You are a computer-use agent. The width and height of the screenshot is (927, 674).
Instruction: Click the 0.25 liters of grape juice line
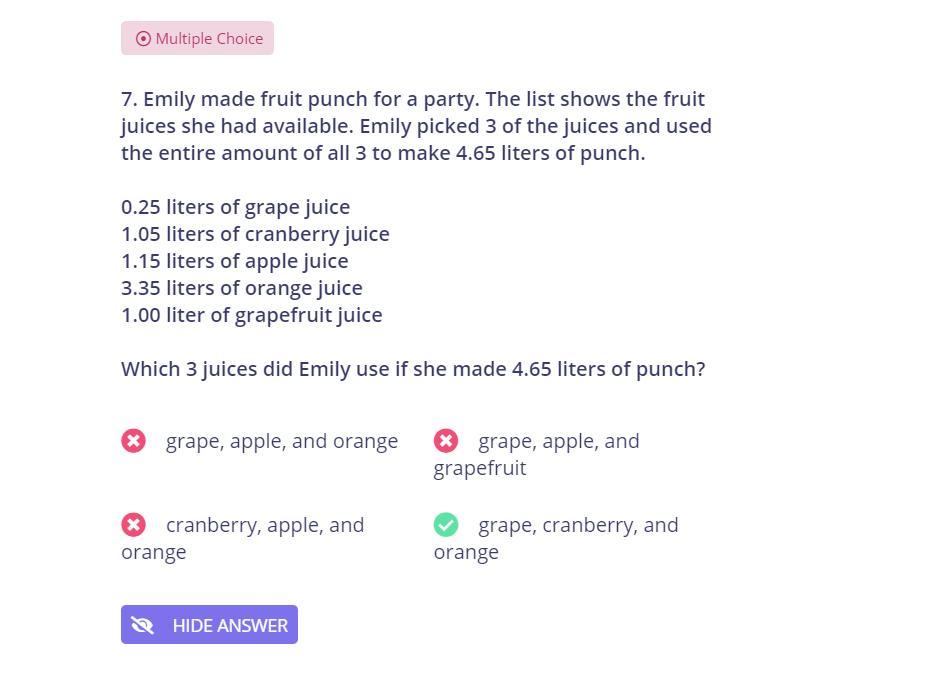[x=235, y=207]
